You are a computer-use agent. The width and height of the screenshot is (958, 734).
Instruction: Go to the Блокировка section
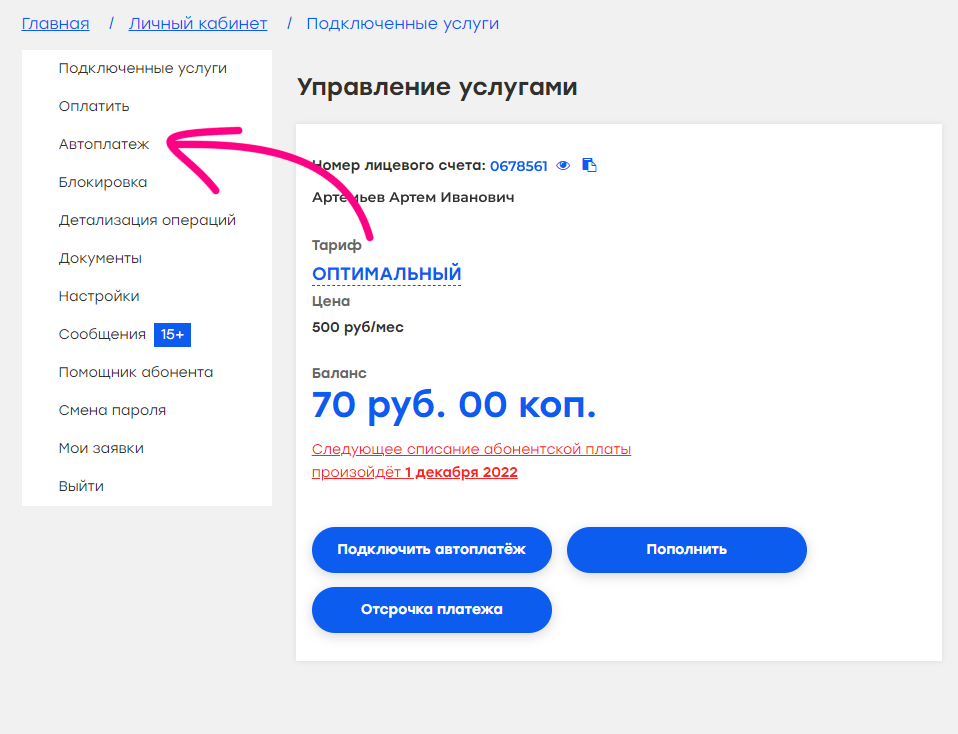tap(103, 182)
